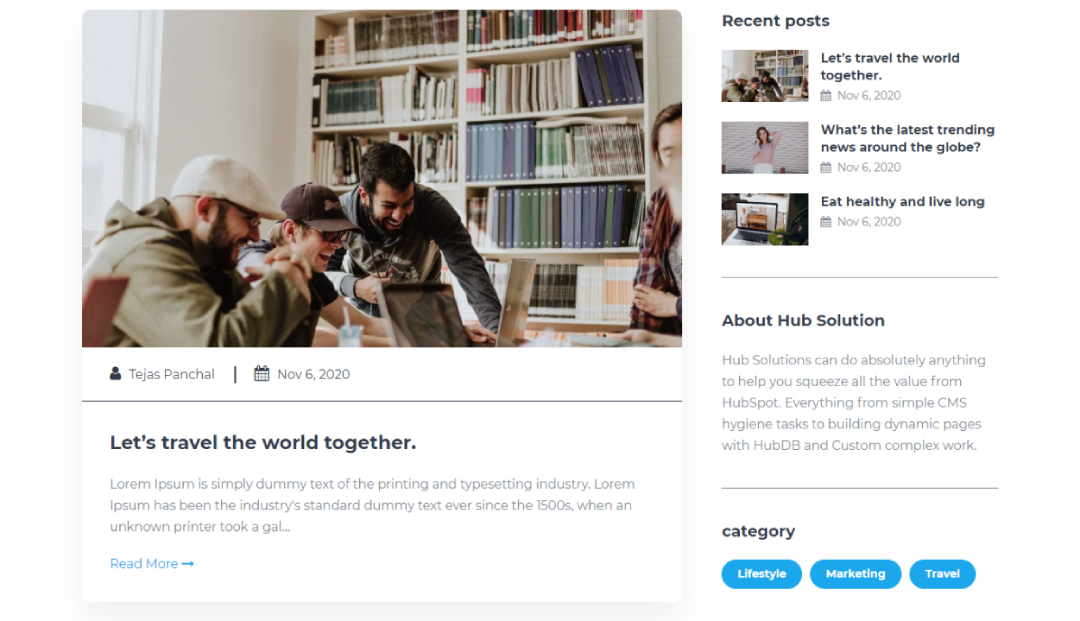Open sidebar post 'Eat healthy and live long'
The image size is (1080, 621).
(x=903, y=202)
